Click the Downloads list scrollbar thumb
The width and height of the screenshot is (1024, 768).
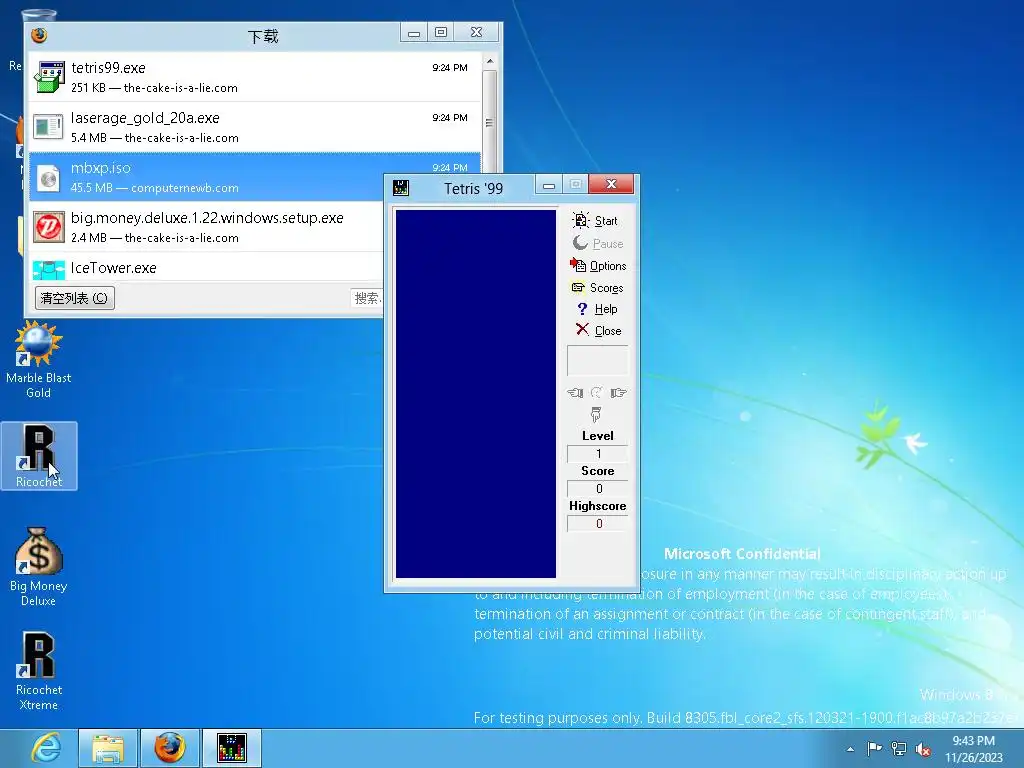pyautogui.click(x=490, y=122)
